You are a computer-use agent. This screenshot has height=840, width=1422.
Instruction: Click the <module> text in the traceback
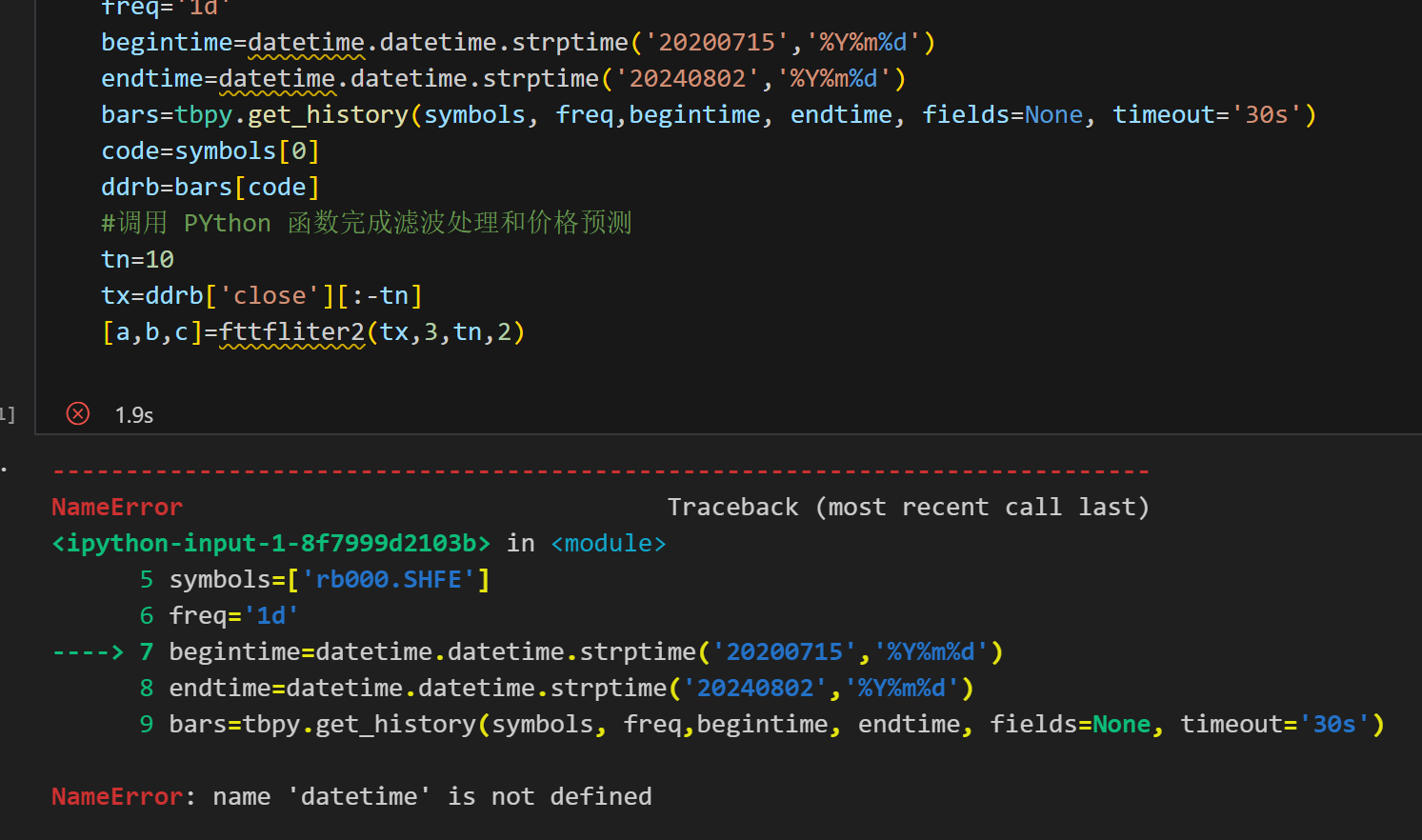tap(609, 544)
